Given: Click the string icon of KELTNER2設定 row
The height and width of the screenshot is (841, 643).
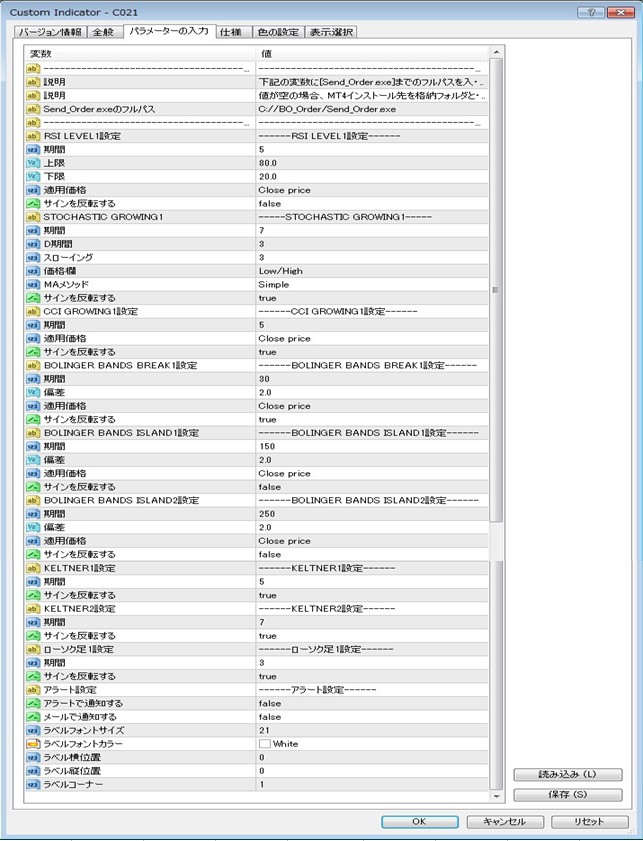Looking at the screenshot, I should click(x=33, y=609).
